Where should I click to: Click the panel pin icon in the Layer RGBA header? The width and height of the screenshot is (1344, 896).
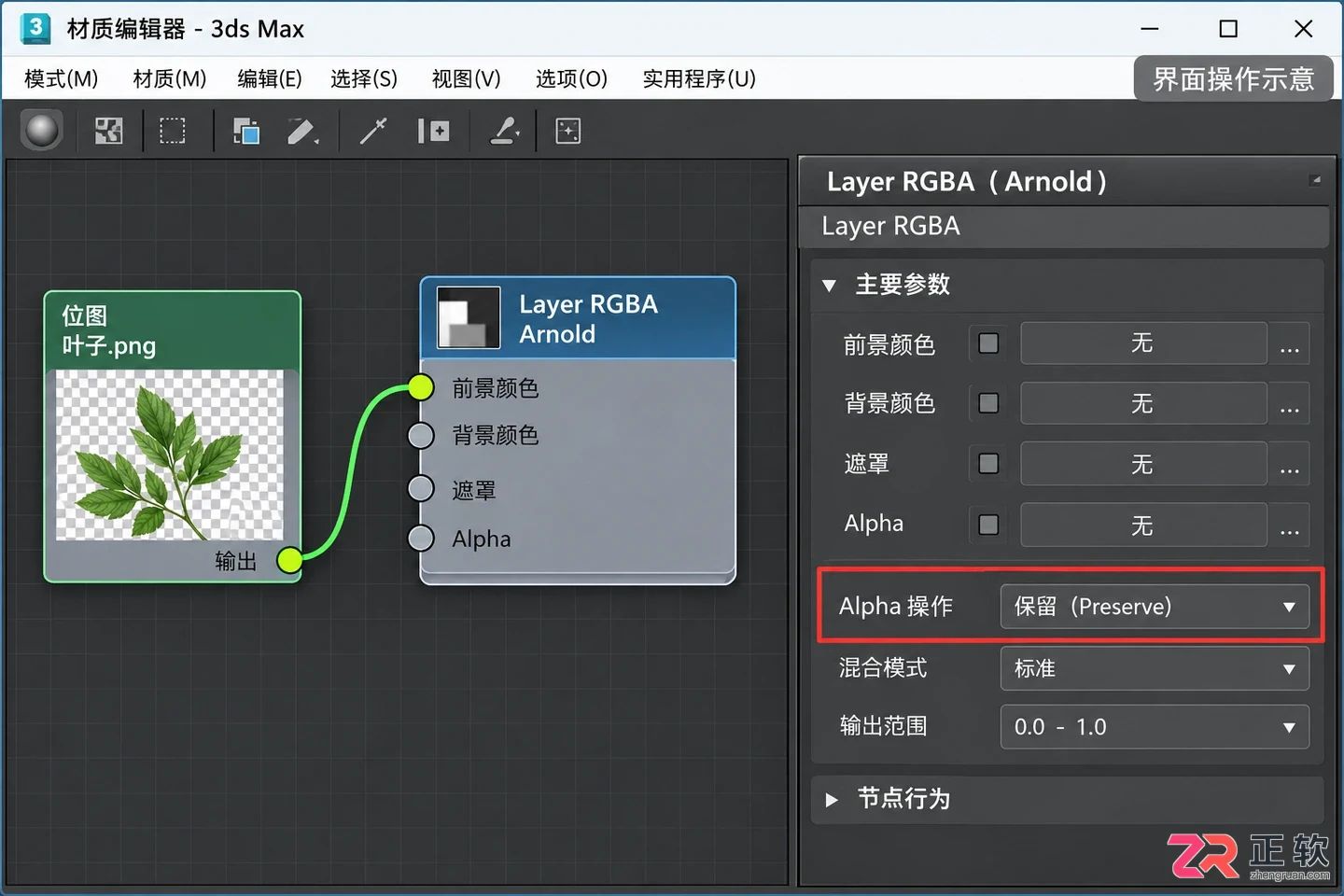(x=1315, y=179)
